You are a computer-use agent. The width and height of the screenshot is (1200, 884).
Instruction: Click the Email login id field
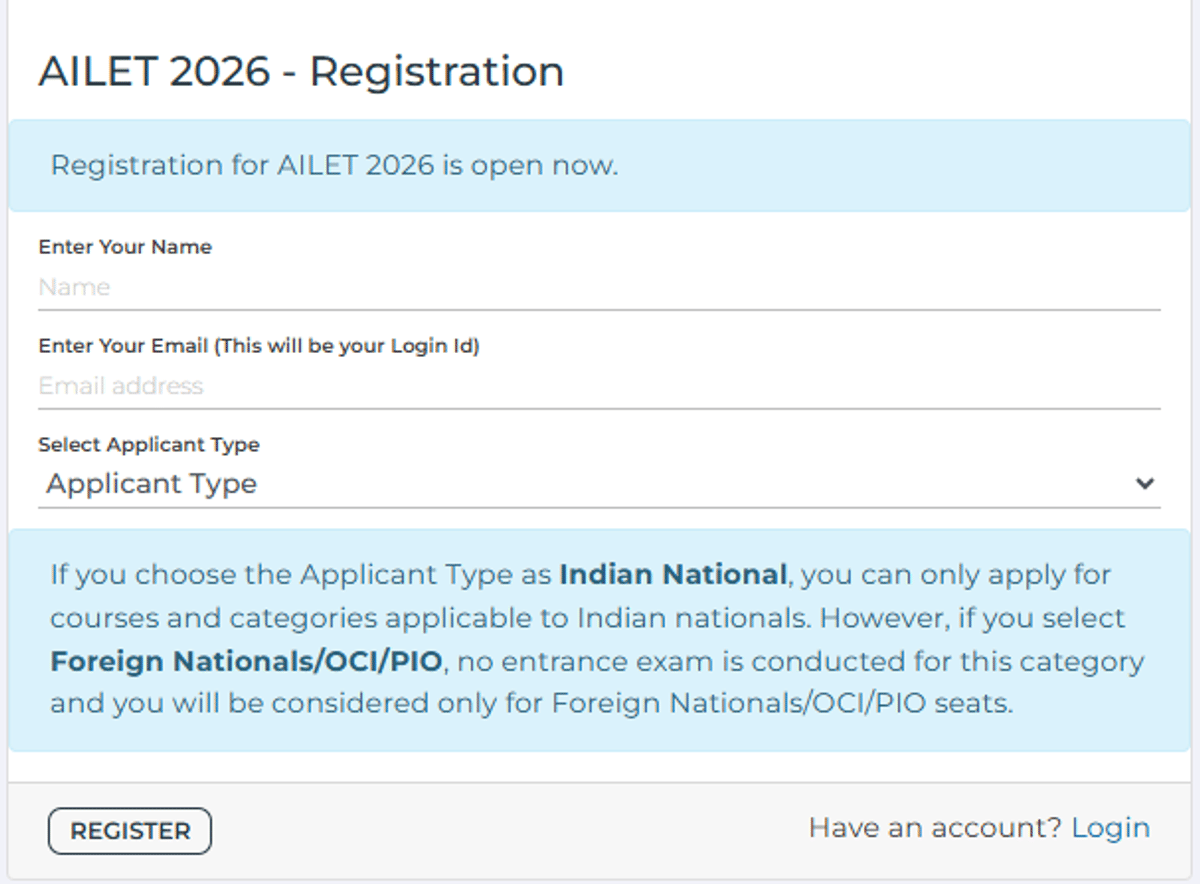400,386
